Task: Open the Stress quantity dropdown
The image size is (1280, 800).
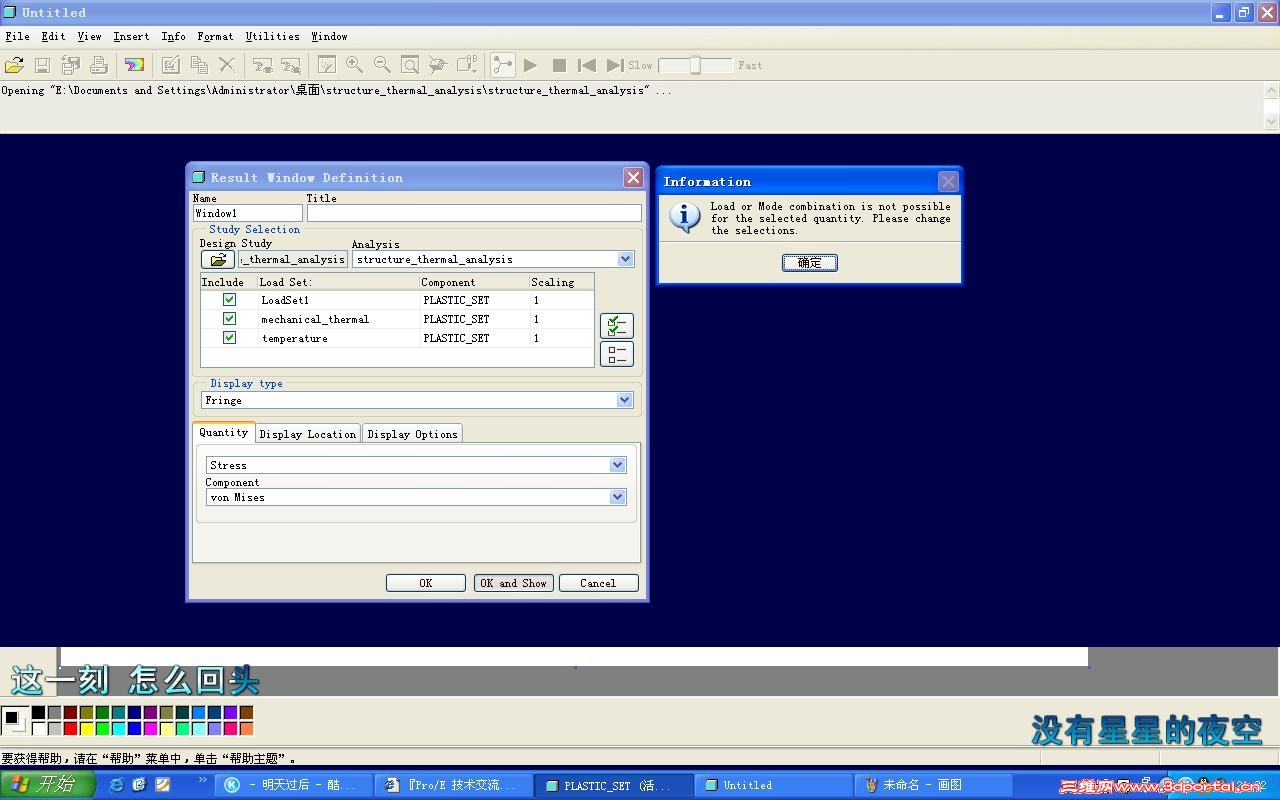Action: (x=416, y=465)
